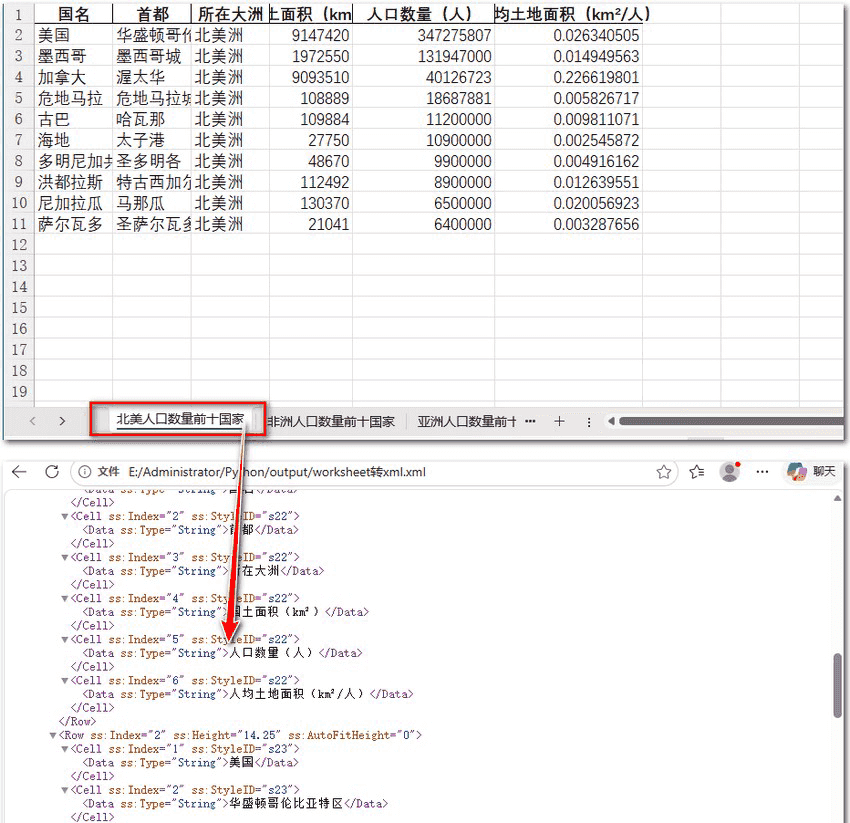Select the cell with value 0.226619801

click(x=568, y=78)
